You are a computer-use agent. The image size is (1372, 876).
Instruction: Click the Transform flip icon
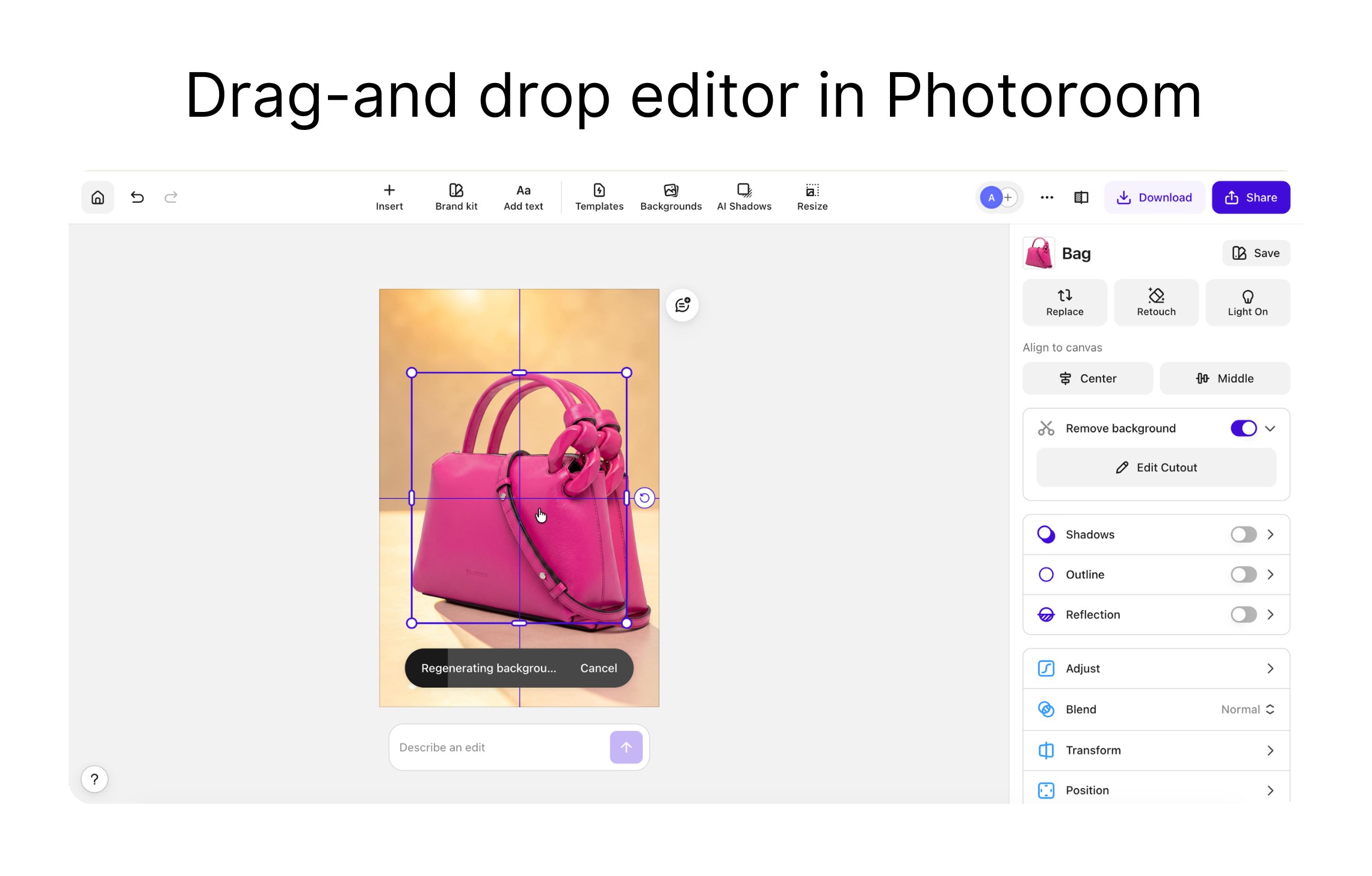click(1046, 750)
